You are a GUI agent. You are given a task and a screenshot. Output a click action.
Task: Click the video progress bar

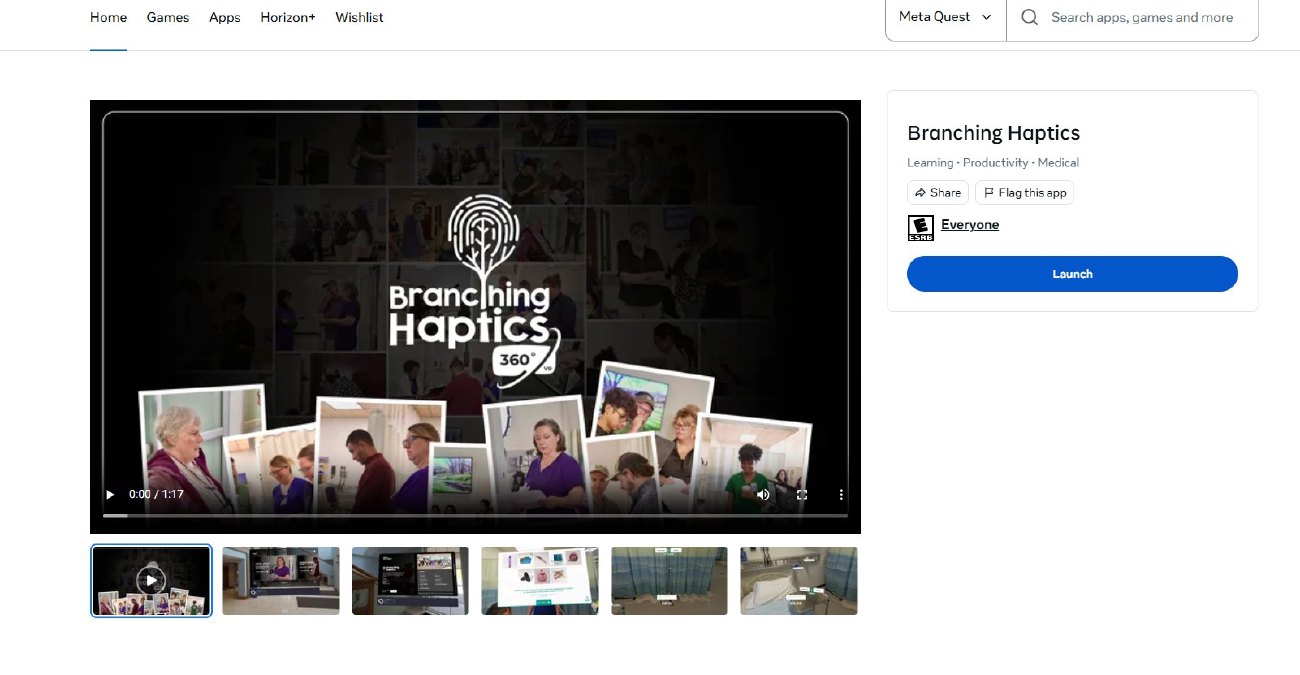tap(475, 515)
